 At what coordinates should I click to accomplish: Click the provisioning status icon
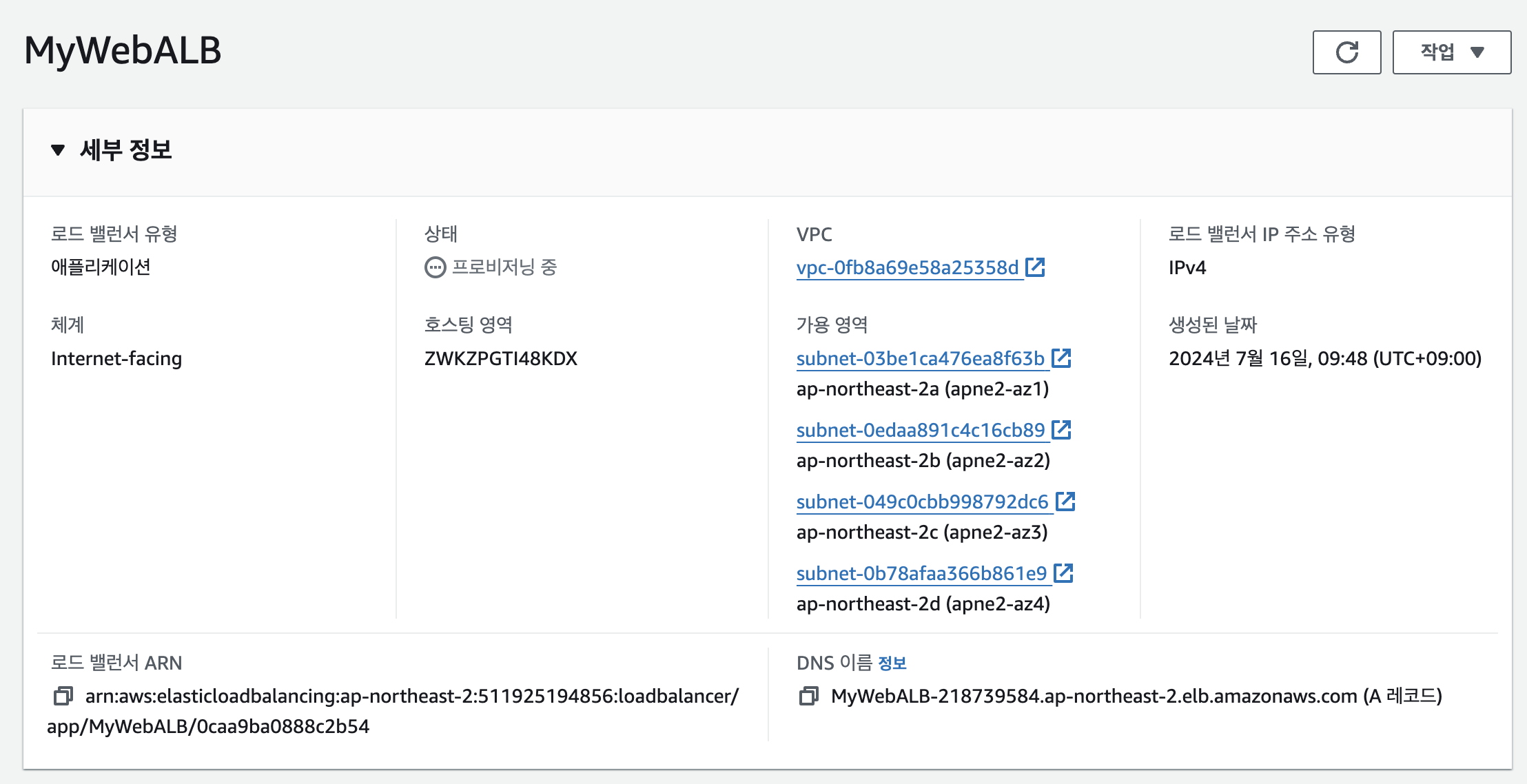click(435, 267)
